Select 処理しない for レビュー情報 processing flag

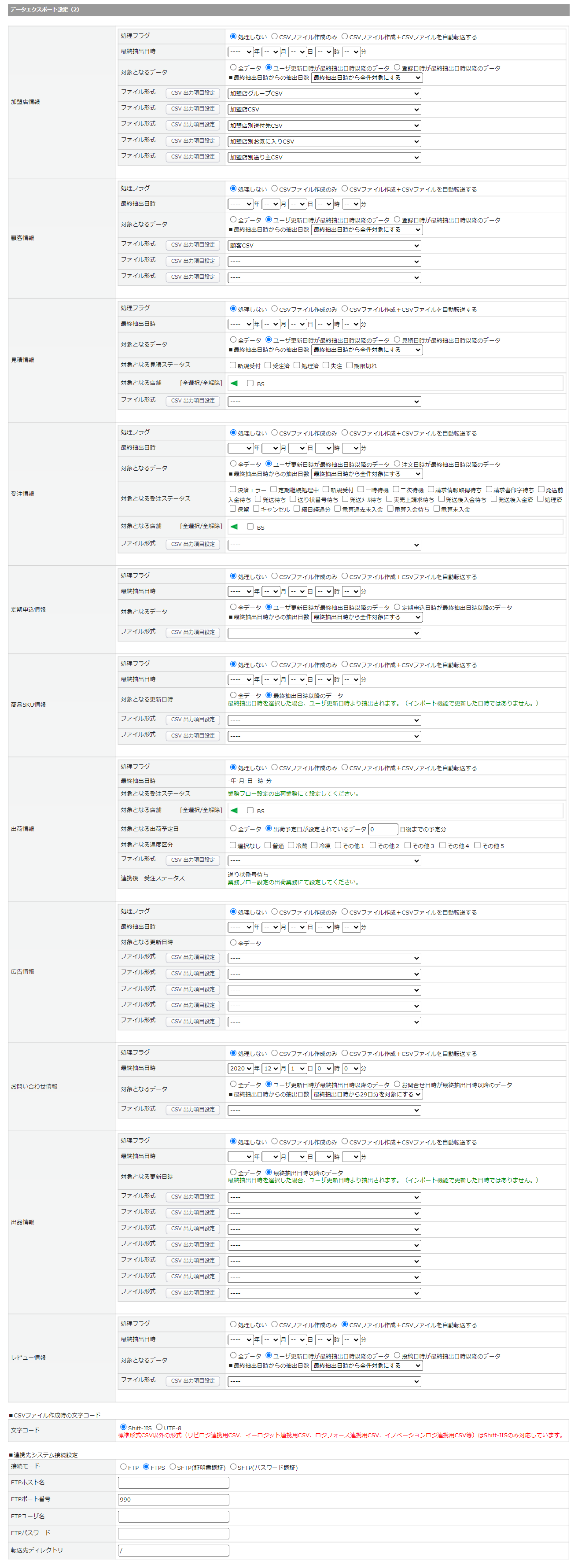point(233,1324)
